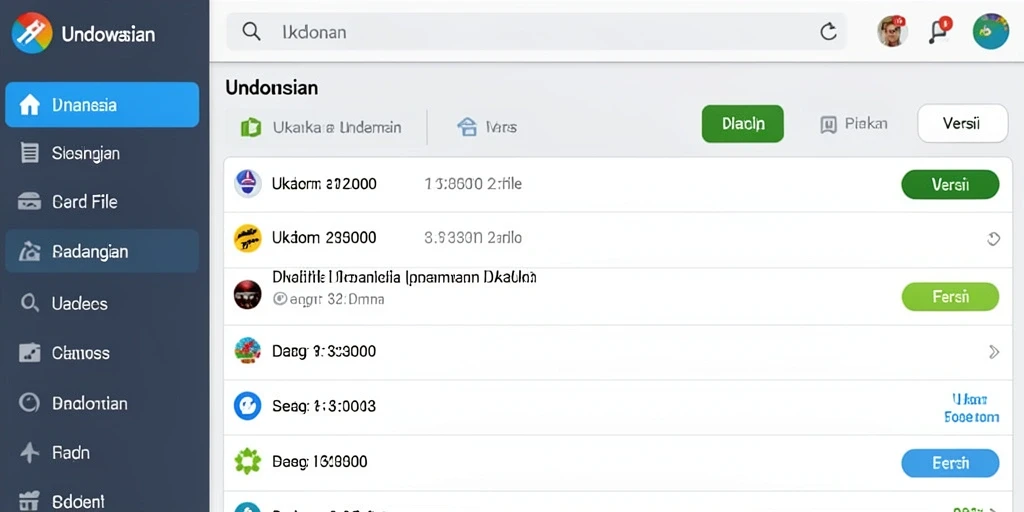
Task: Click the Slesngjan list icon
Action: [29, 153]
